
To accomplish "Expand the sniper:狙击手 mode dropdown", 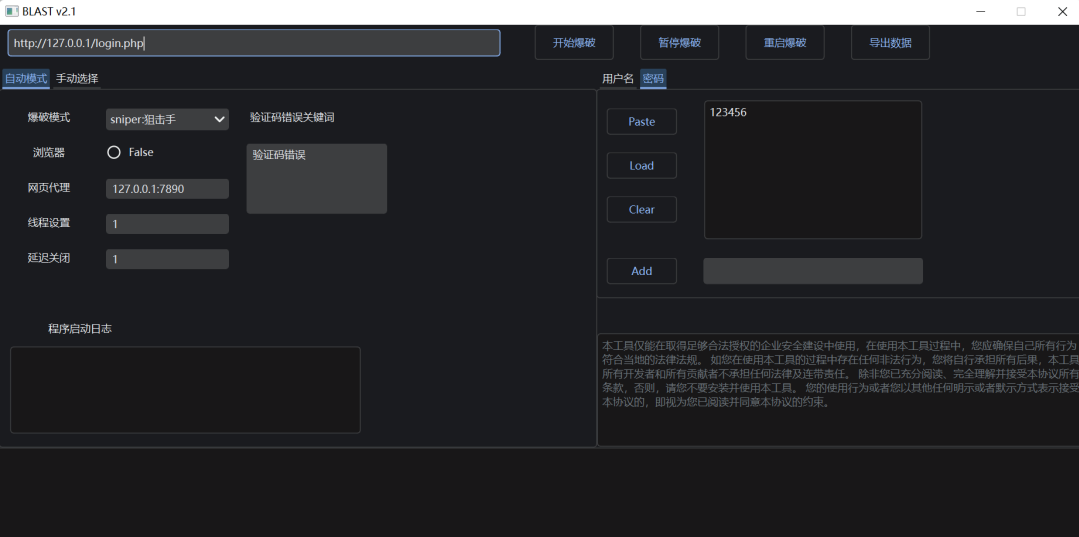I will (167, 119).
